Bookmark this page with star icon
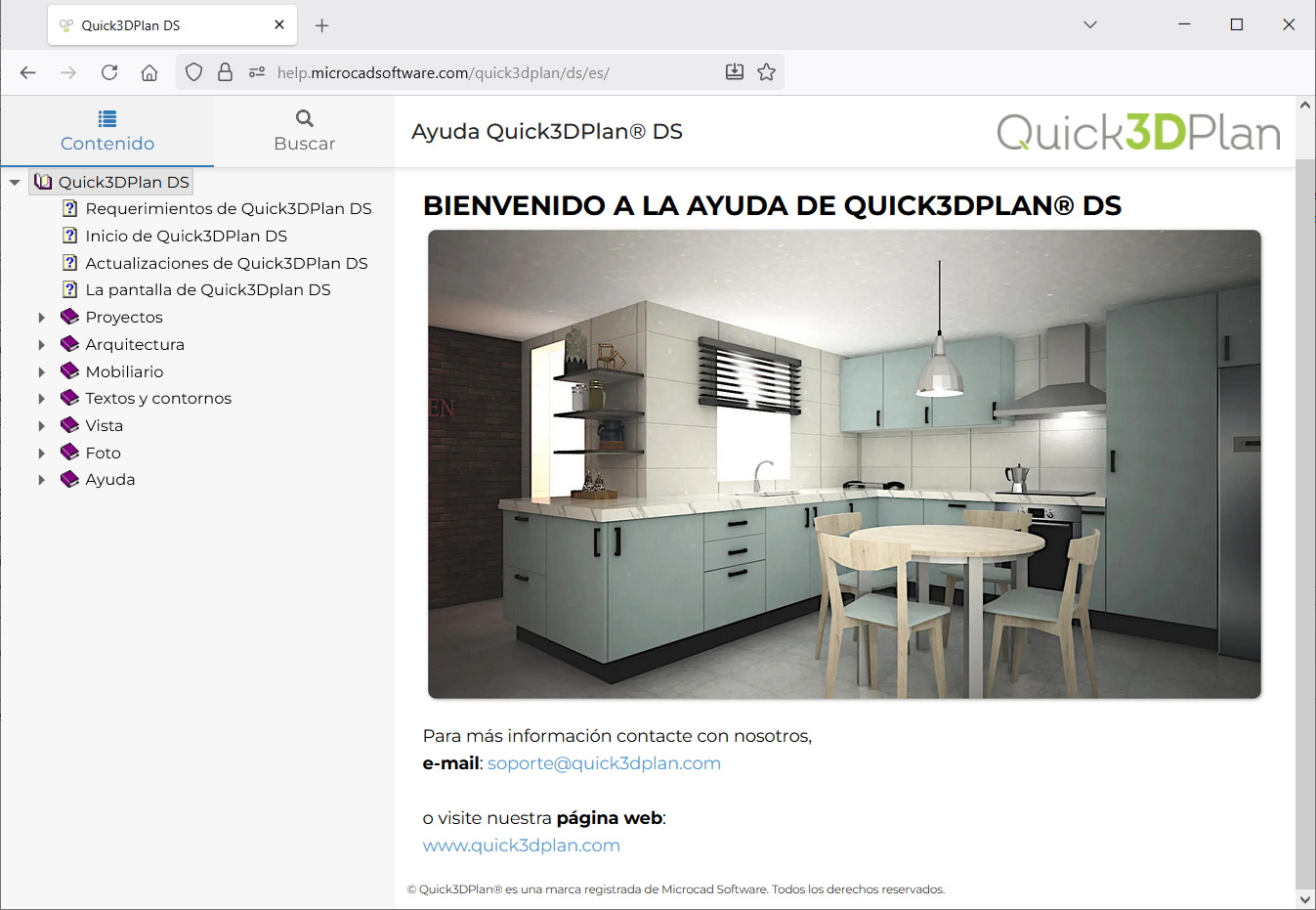 tap(767, 72)
